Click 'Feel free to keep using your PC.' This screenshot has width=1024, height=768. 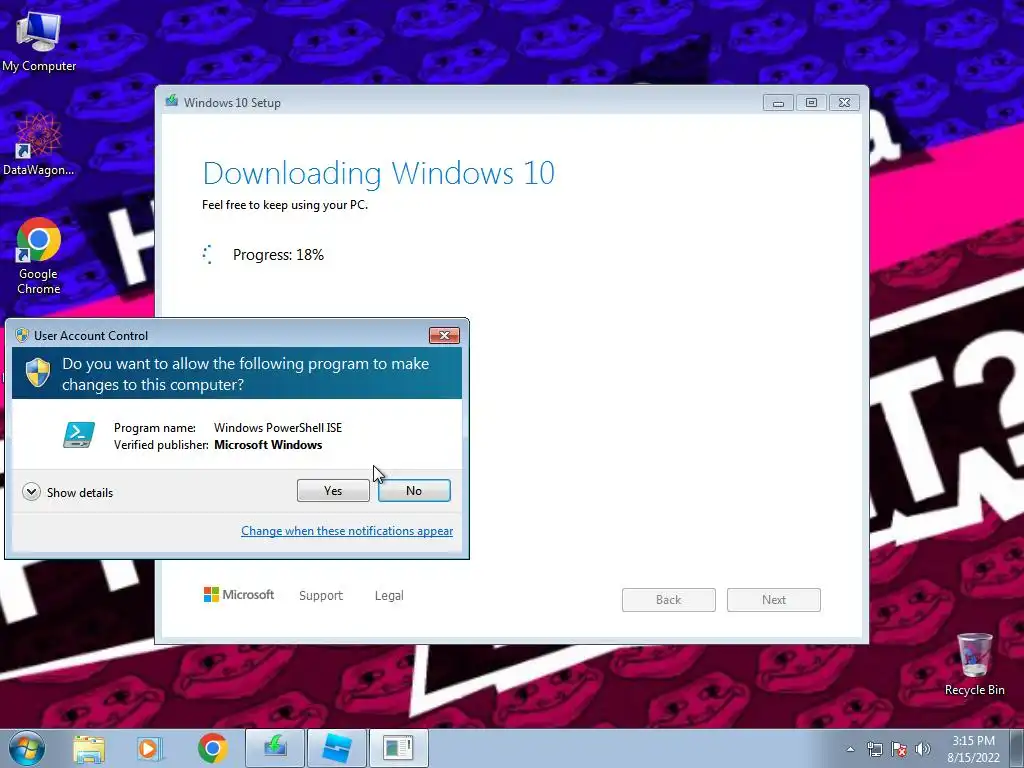coord(285,205)
